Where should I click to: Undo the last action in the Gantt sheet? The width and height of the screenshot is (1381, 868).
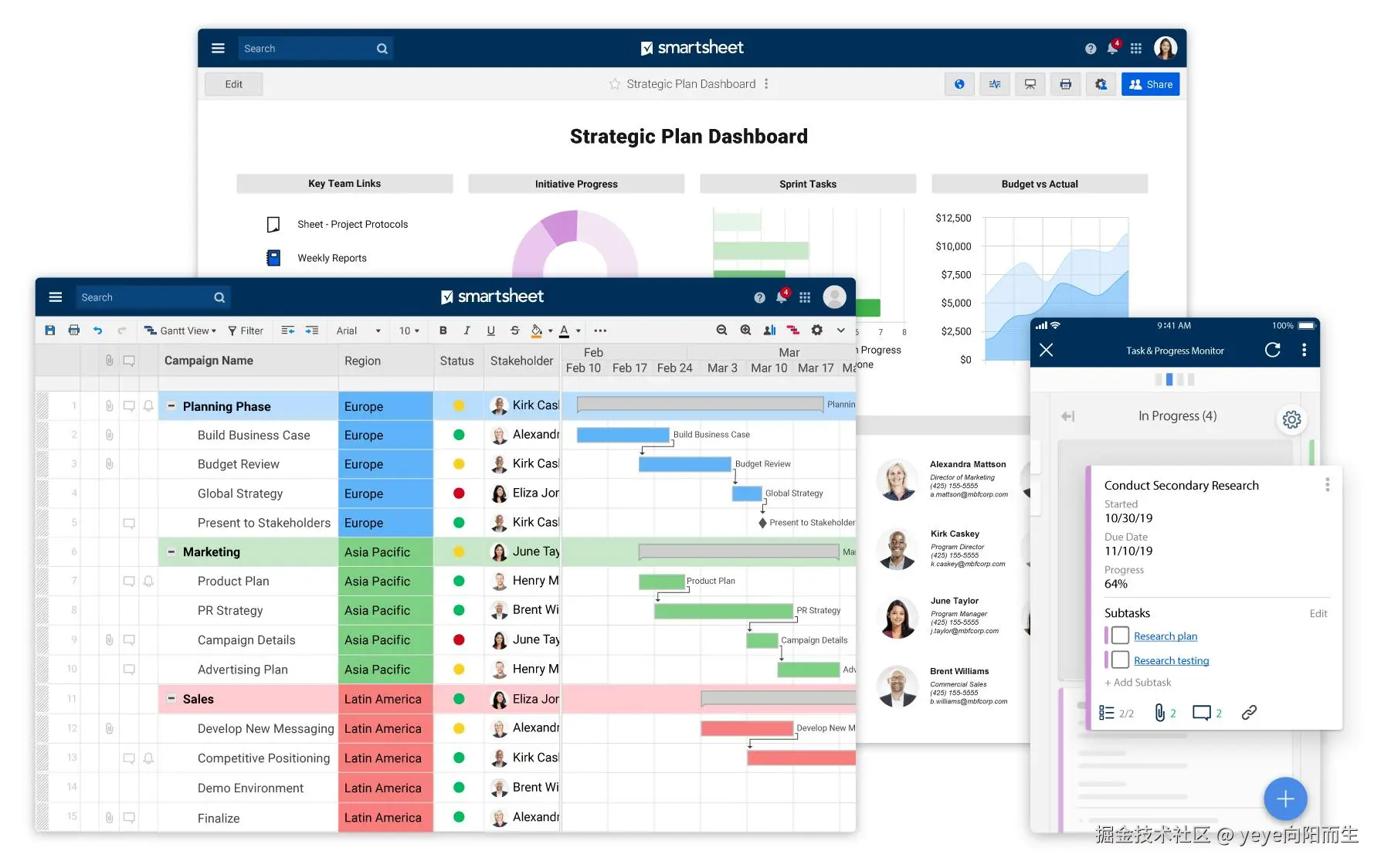(97, 331)
